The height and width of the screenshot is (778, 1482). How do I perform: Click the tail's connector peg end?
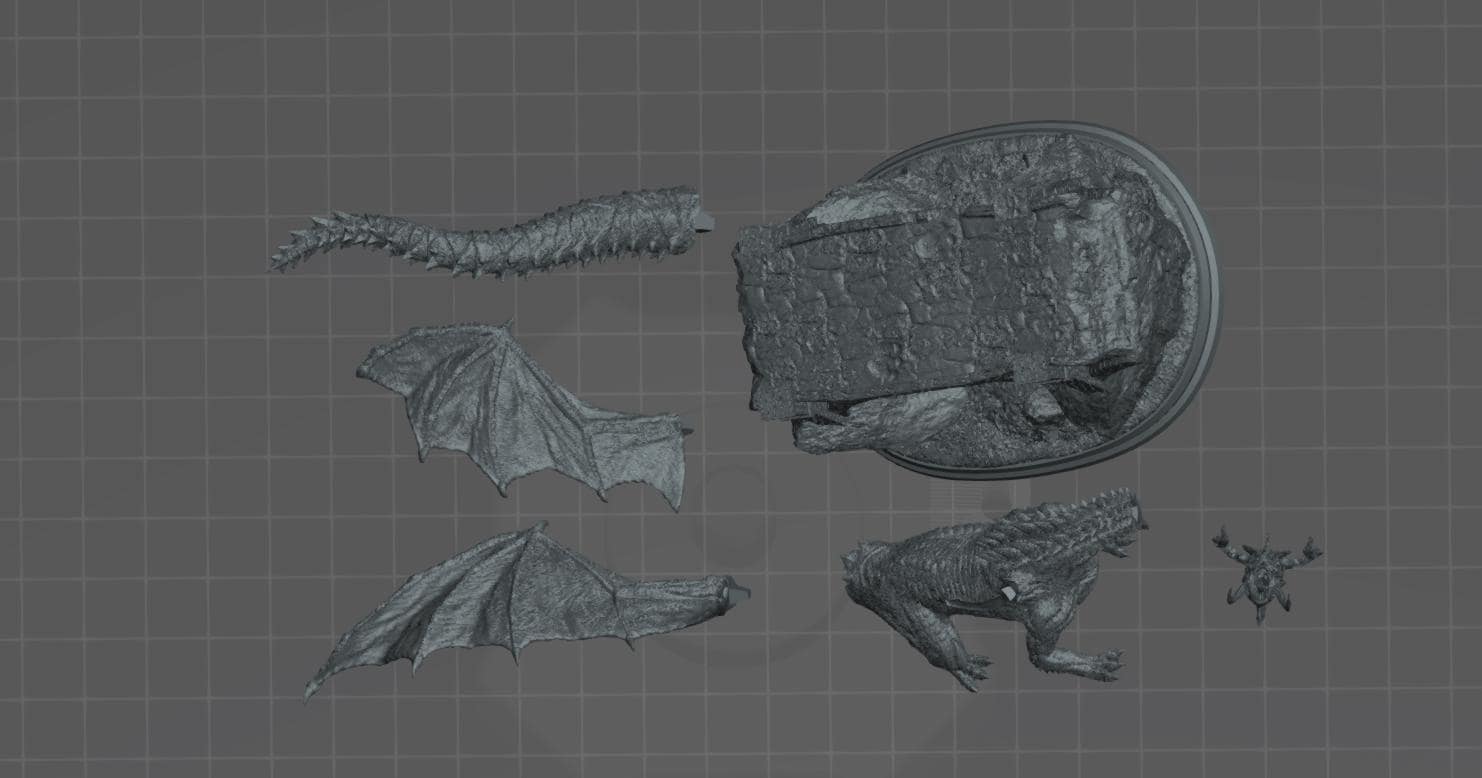coord(706,221)
